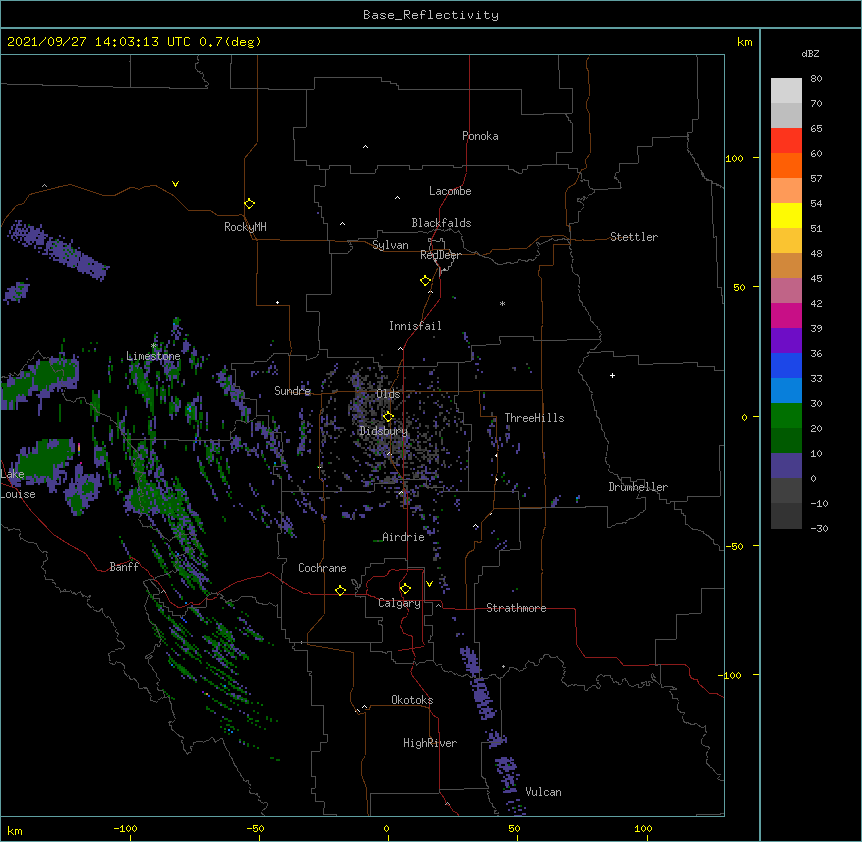Click the Blackfalds town label
The width and height of the screenshot is (862, 842).
441,223
